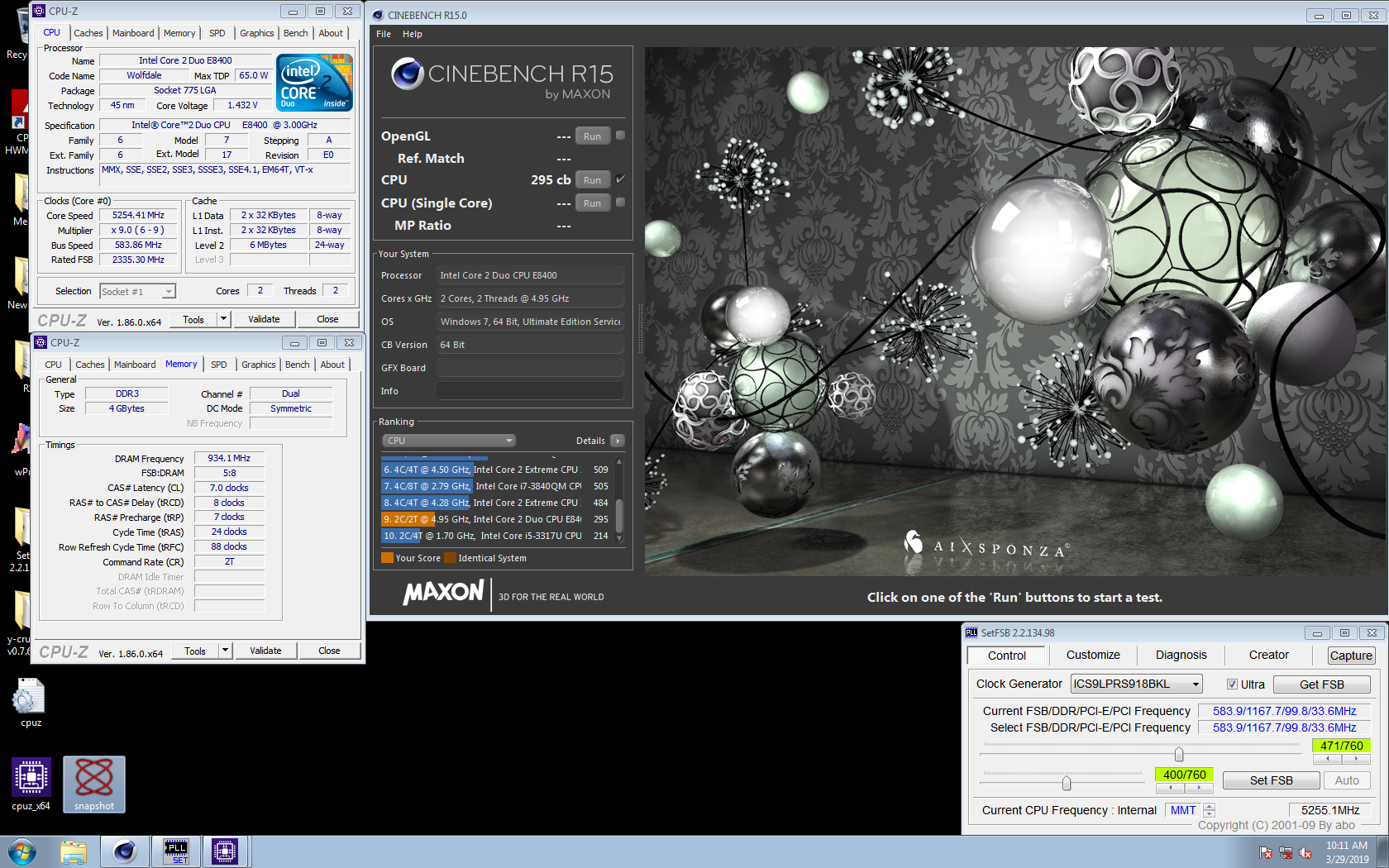Screen dimensions: 1389x868
Task: Expand Tools arrow in upper CPU-Z
Action: tap(223, 319)
